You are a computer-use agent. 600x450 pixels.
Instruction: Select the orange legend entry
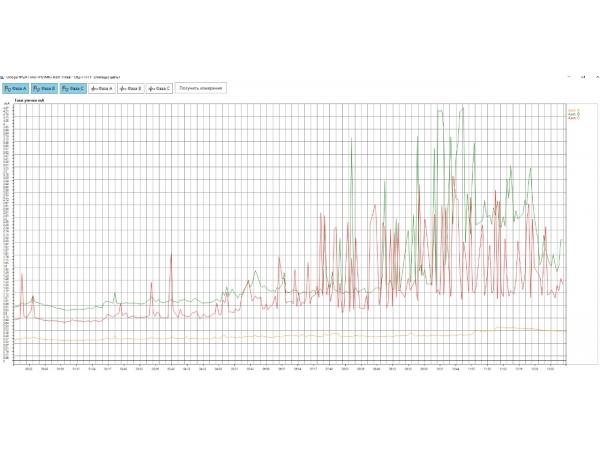coord(573,109)
